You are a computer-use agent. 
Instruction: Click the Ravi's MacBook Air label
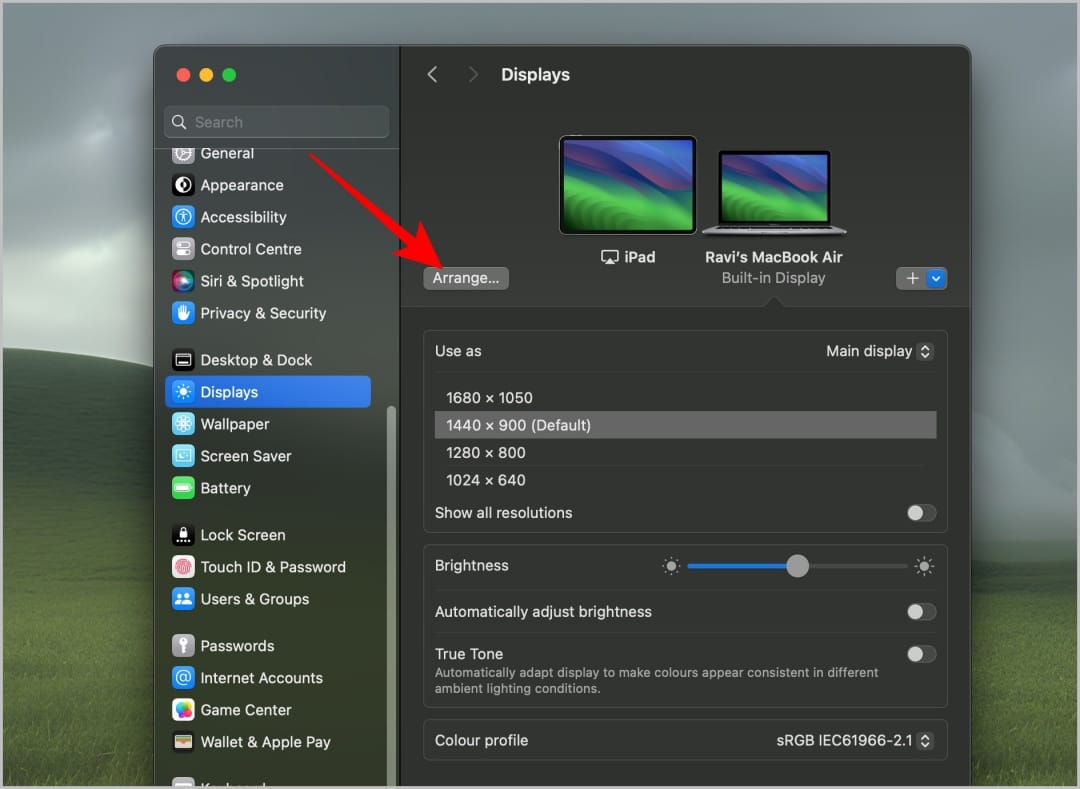773,257
